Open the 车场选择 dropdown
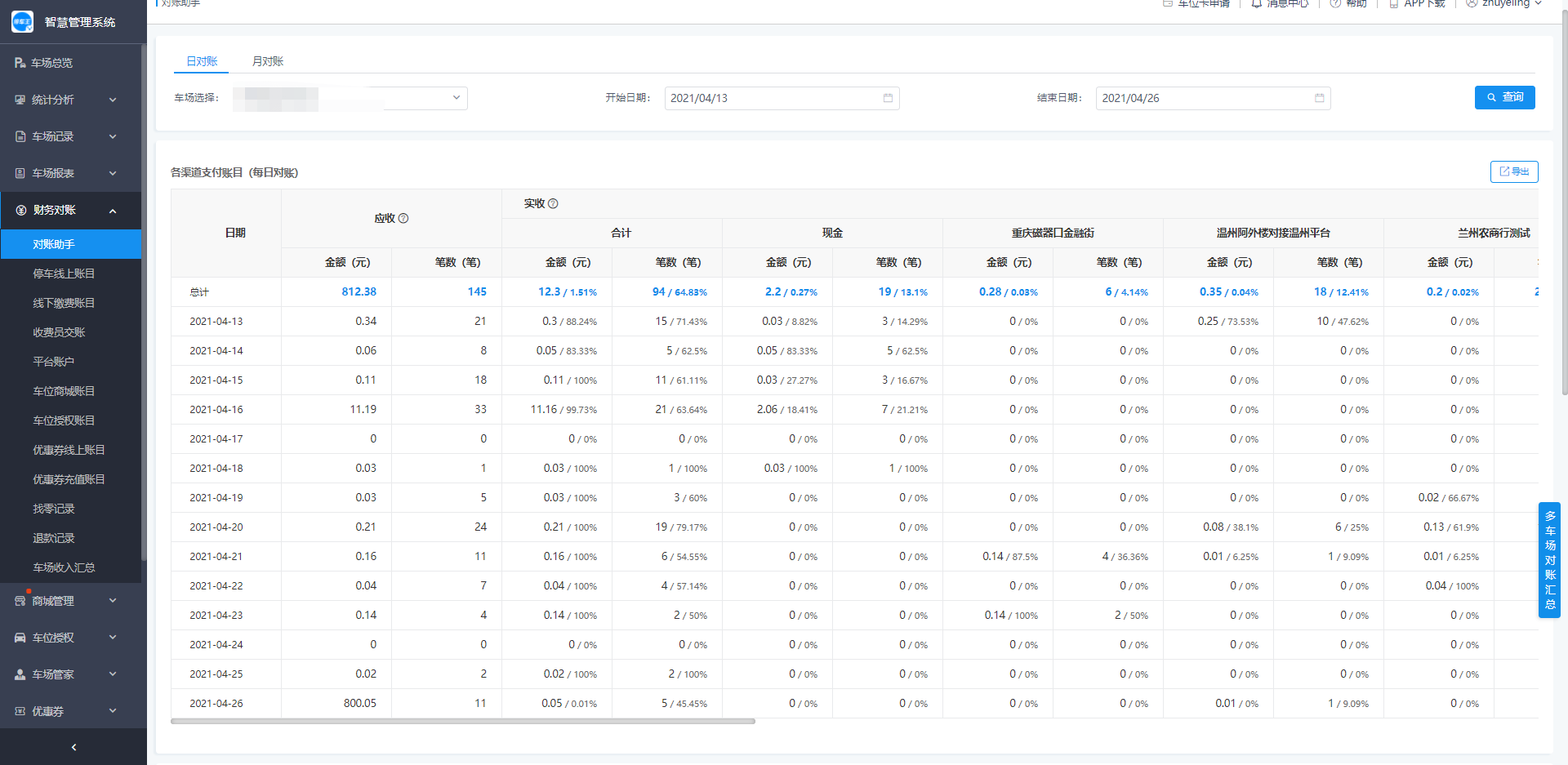The image size is (1568, 765). coord(350,98)
